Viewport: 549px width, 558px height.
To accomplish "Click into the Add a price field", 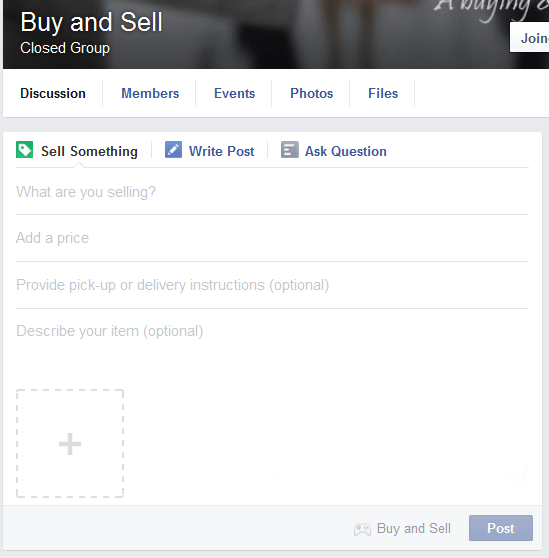I will [273, 238].
